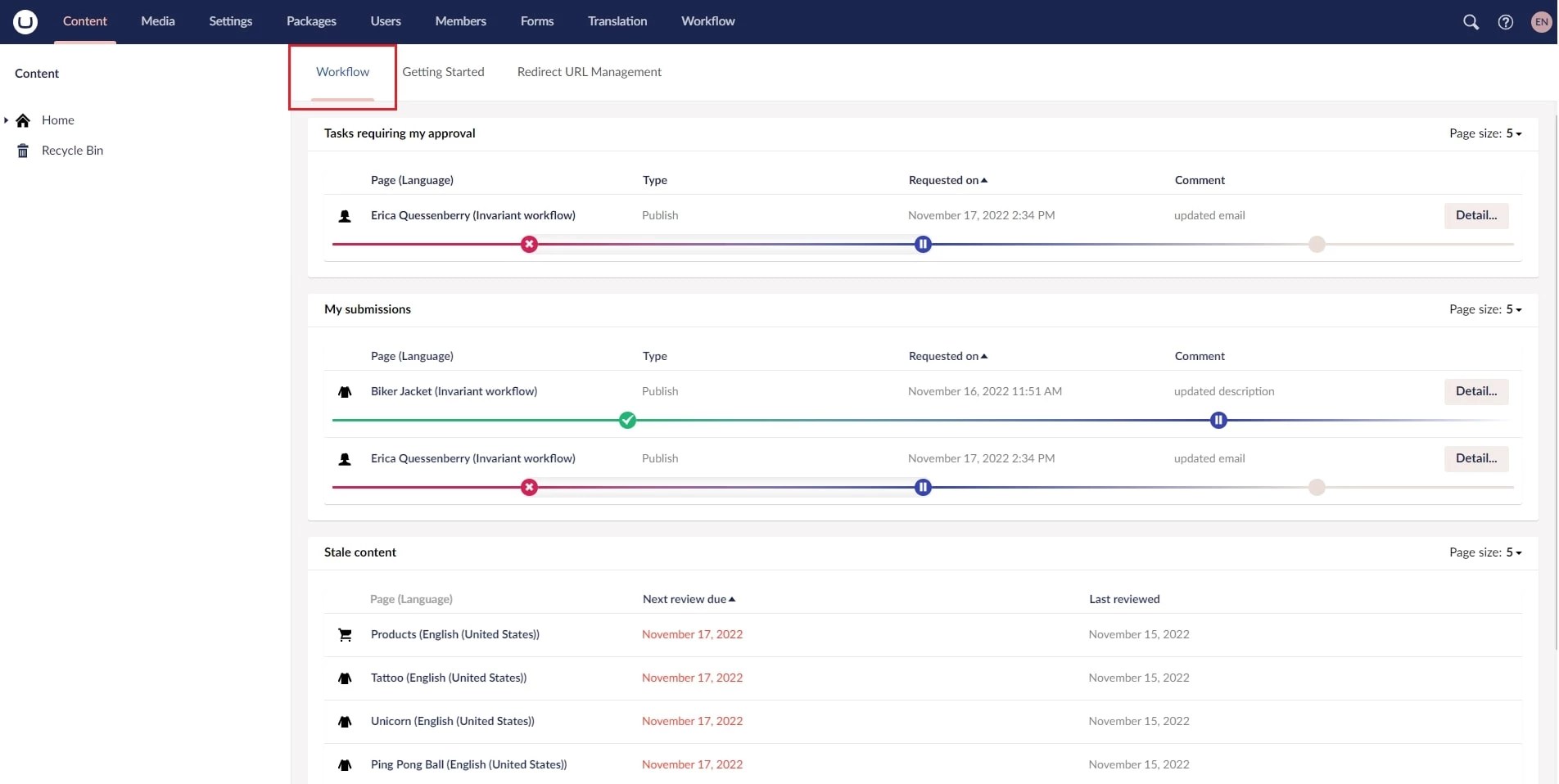Click the jacket icon beside Biker Jacket
This screenshot has width=1559, height=784.
coord(345,392)
